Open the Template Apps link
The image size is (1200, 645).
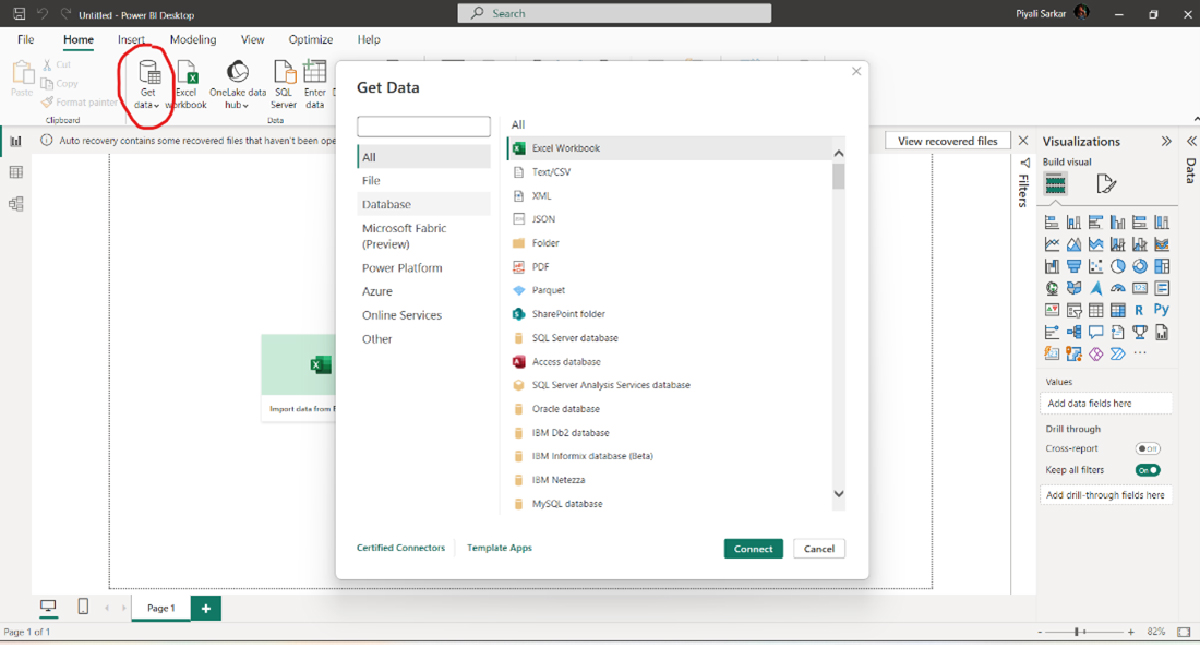499,548
